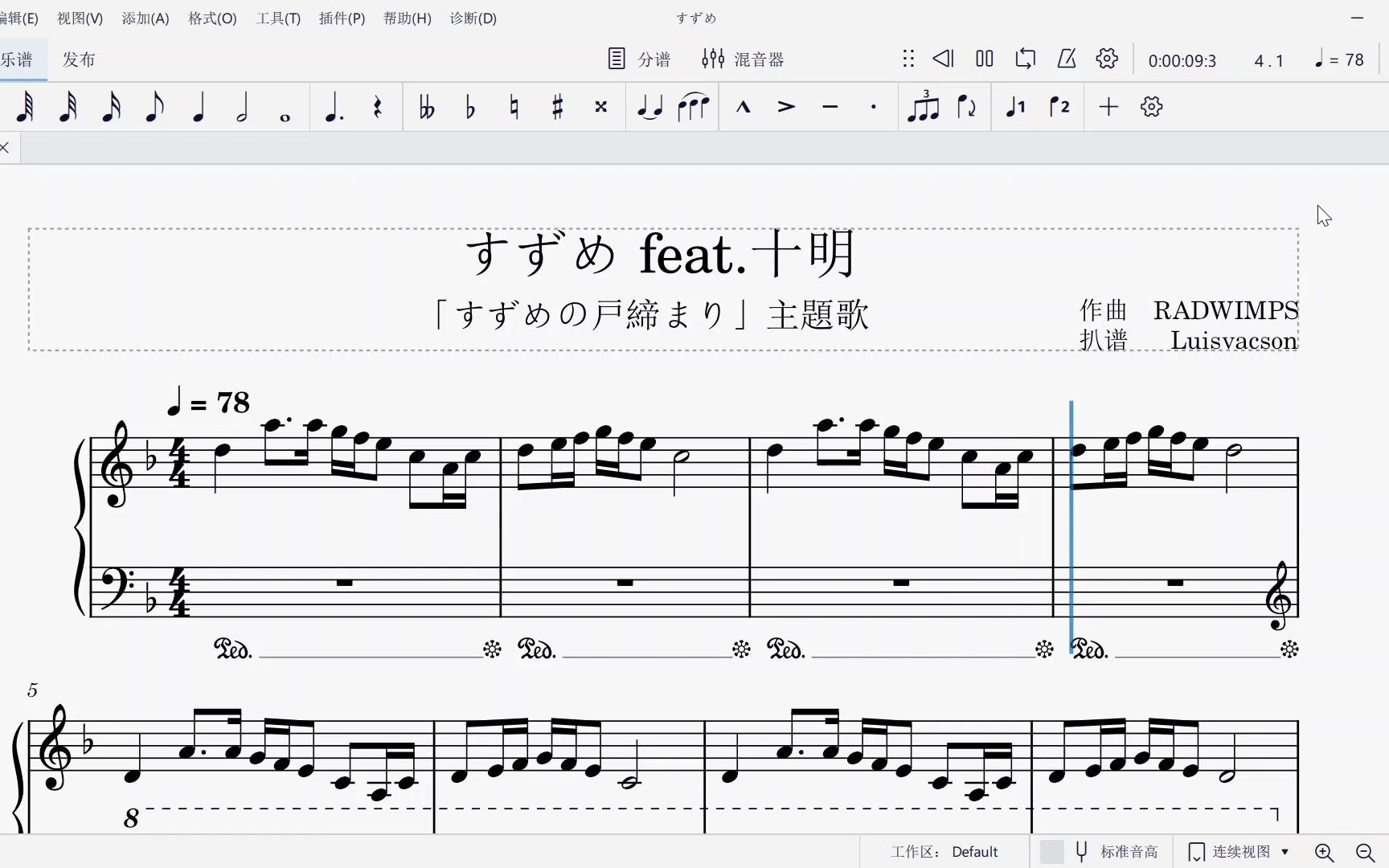This screenshot has width=1389, height=868.
Task: Select the 16th note duration
Action: (112, 107)
